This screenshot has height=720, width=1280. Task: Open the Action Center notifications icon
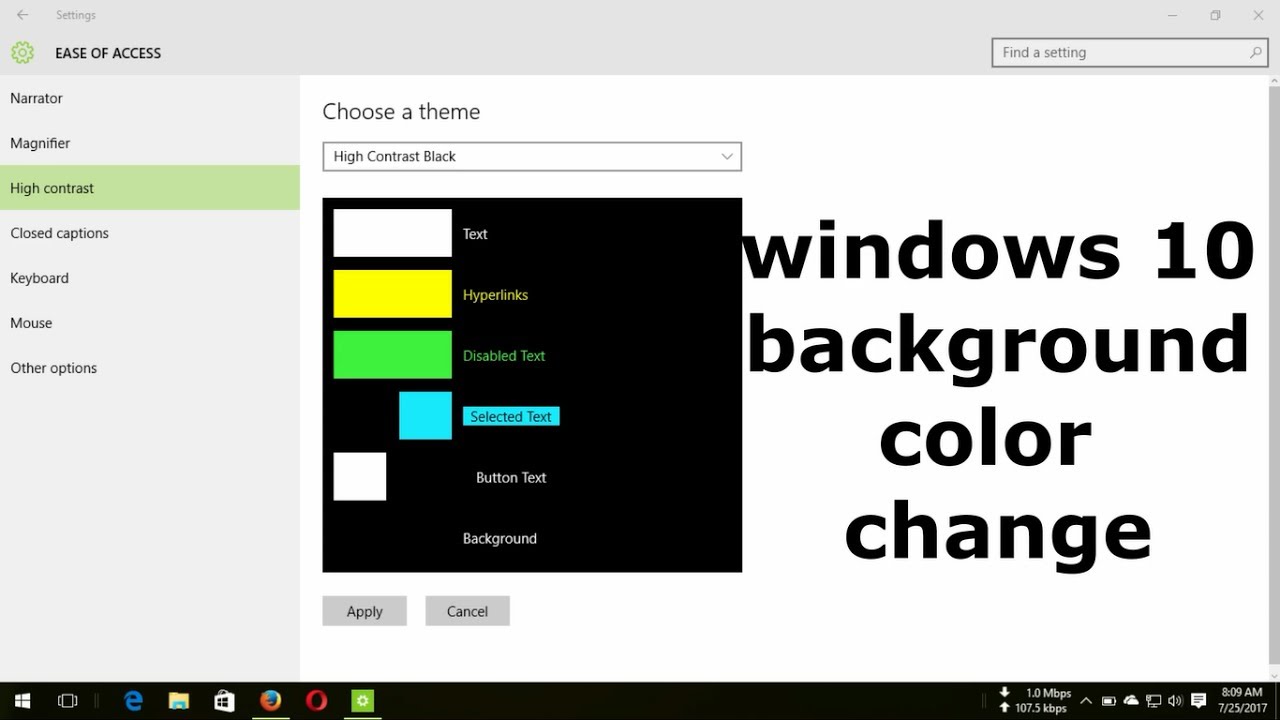click(x=1199, y=701)
